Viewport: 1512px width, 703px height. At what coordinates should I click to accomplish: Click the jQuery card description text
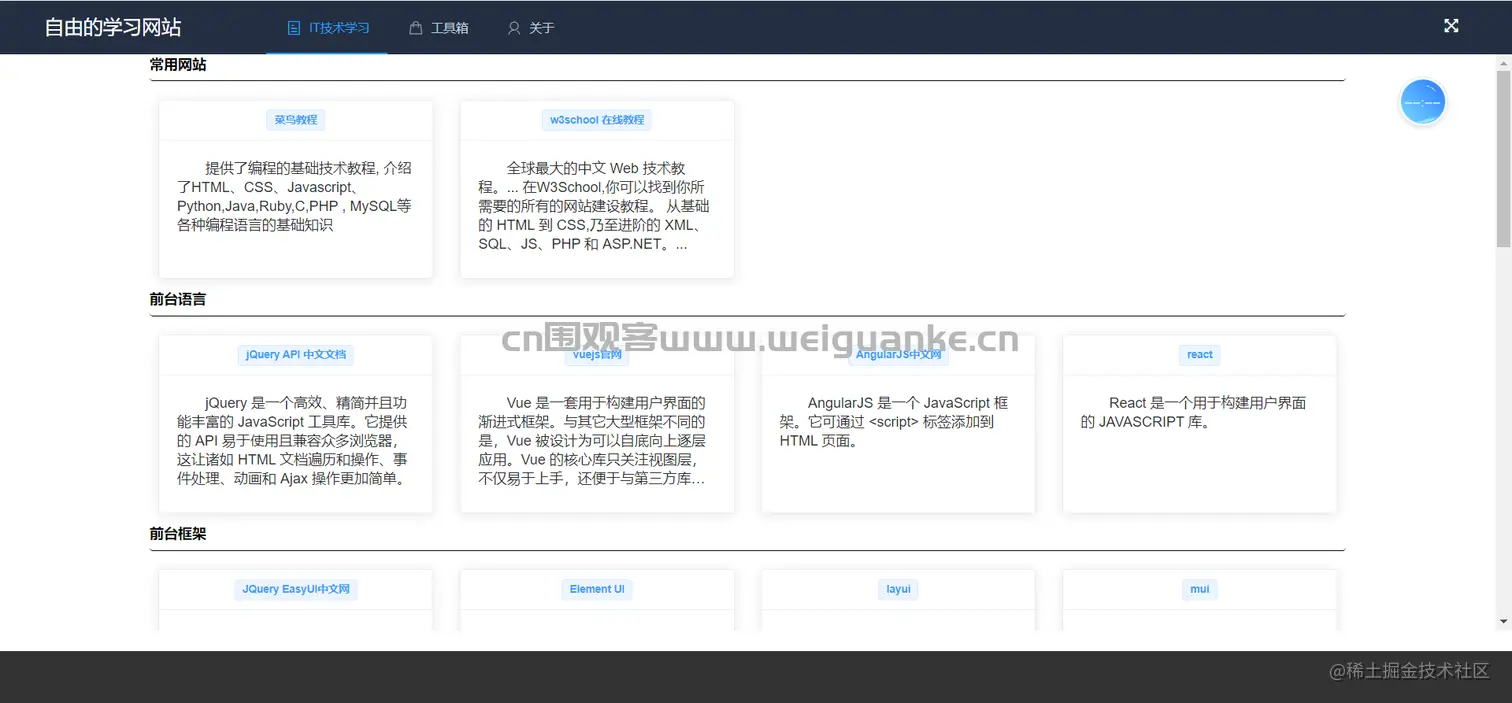coord(295,441)
